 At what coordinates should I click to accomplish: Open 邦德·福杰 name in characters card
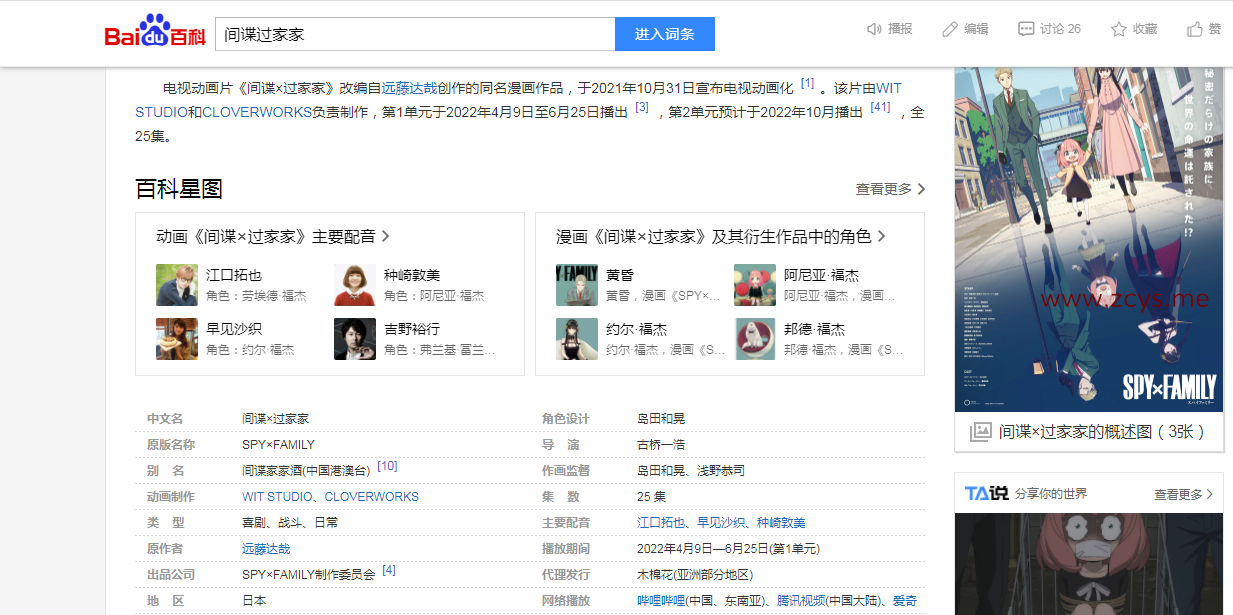[814, 329]
